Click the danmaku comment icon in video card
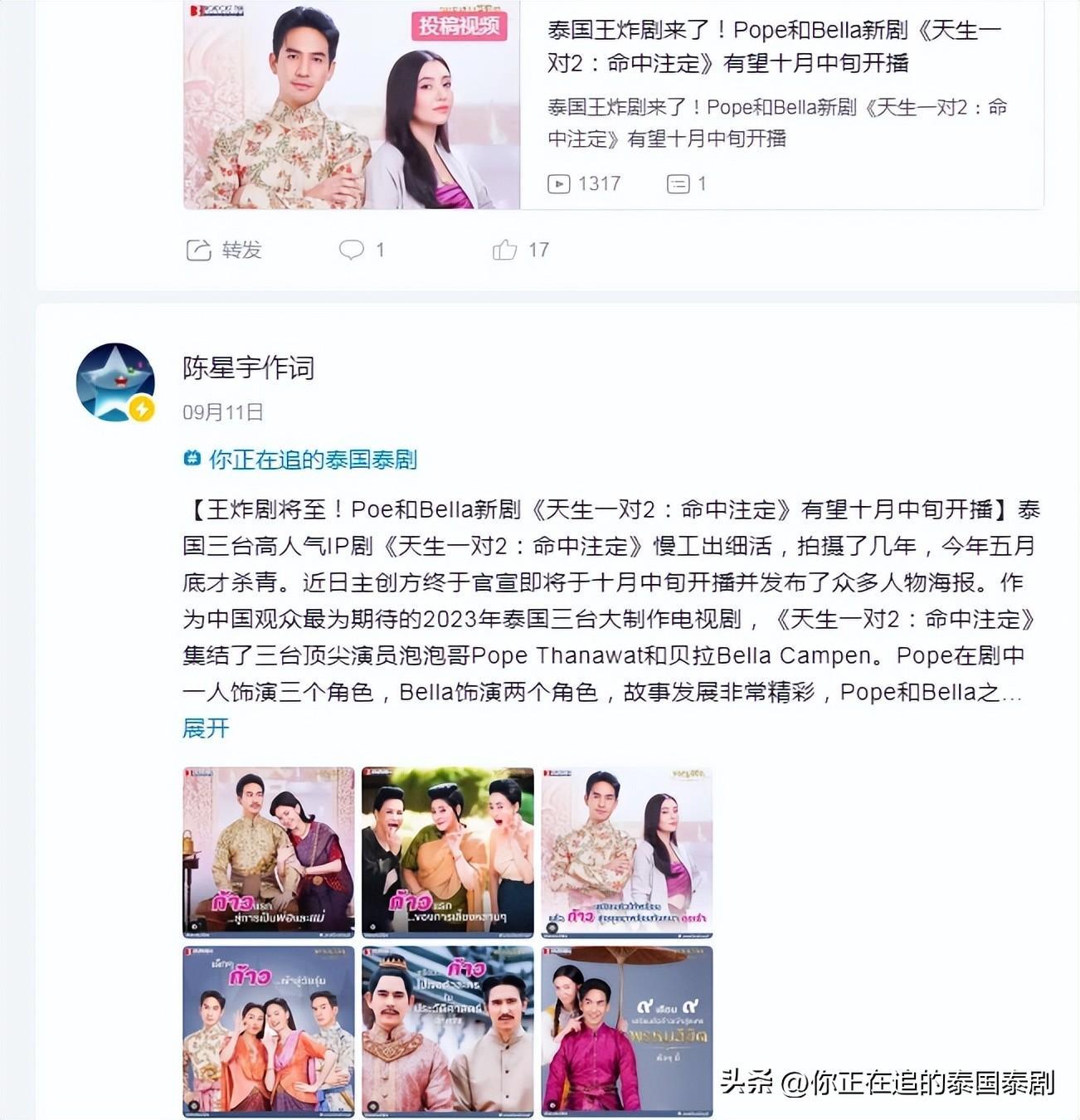Screen dimensions: 1080x1120 [679, 184]
